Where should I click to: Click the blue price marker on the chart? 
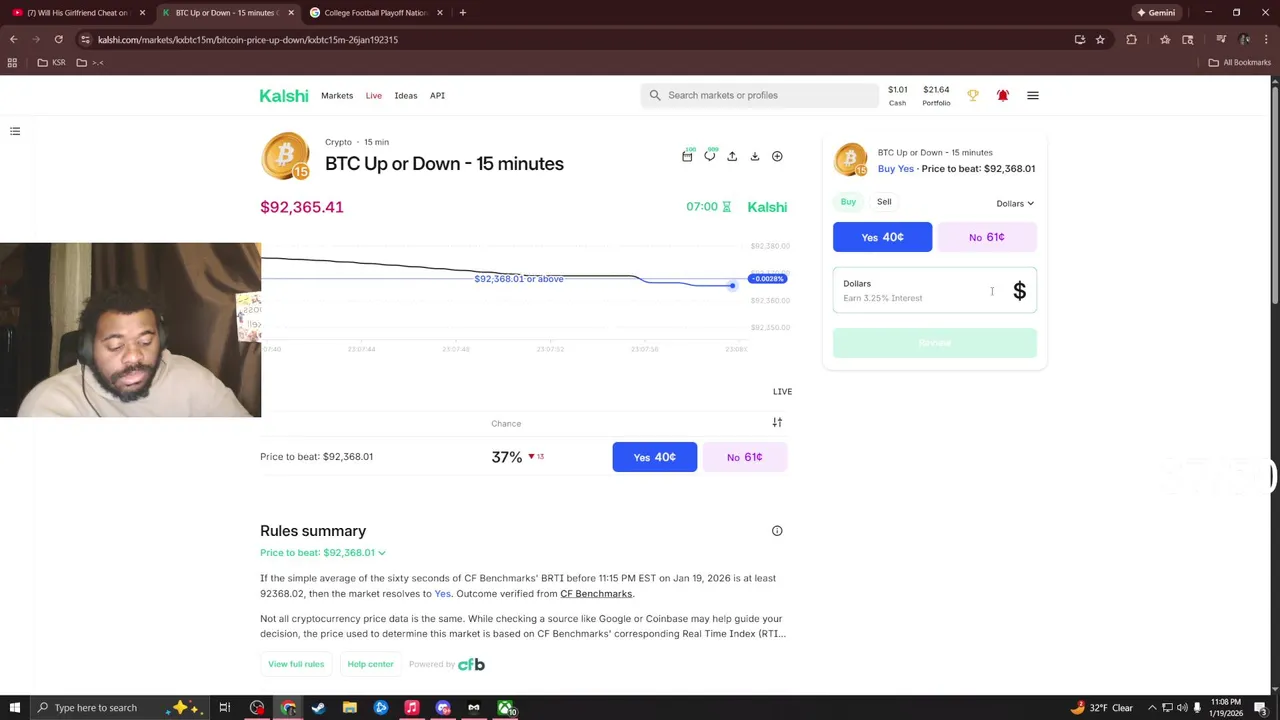pos(732,286)
